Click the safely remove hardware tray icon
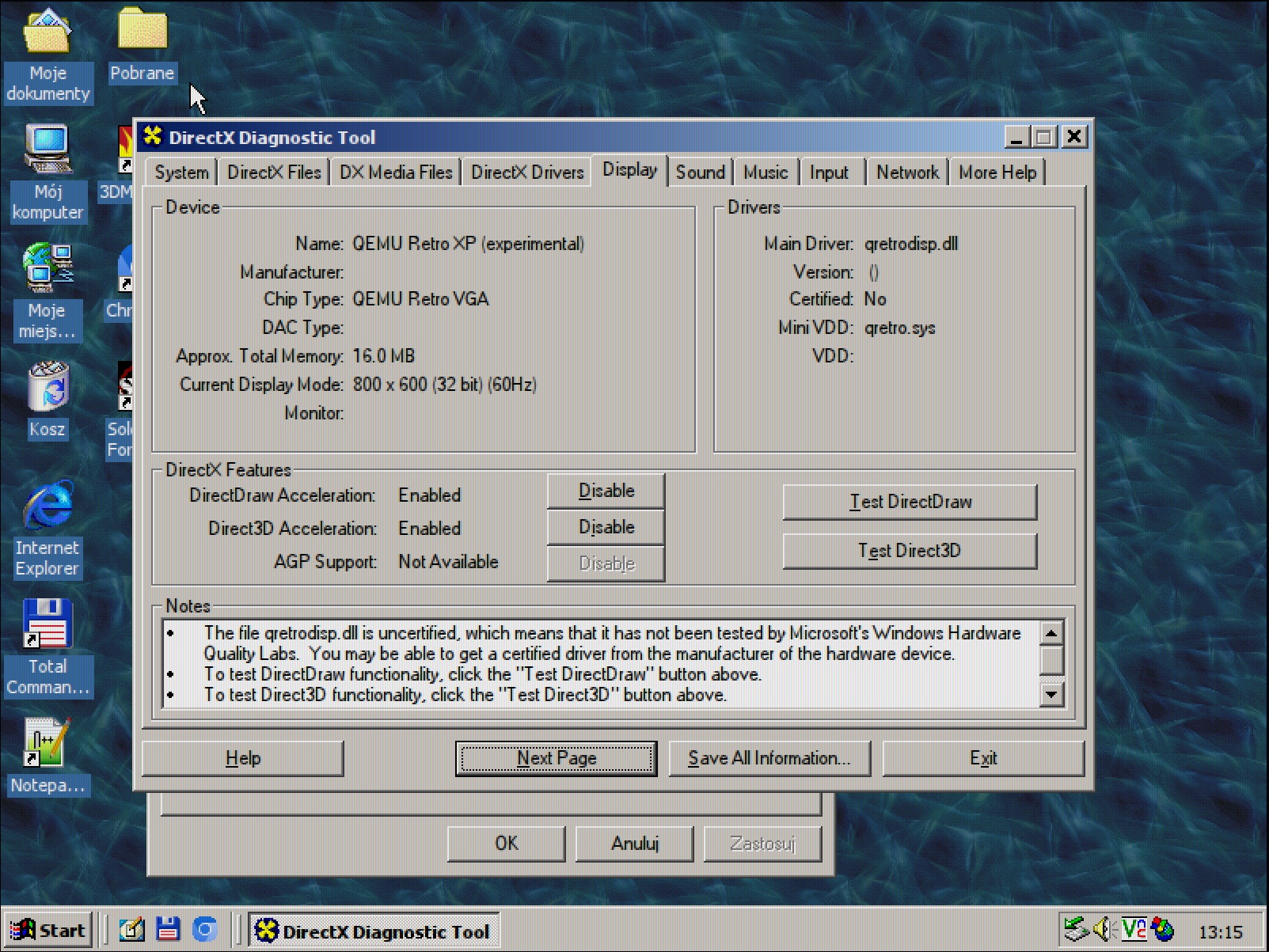The height and width of the screenshot is (952, 1269). coord(1075,930)
